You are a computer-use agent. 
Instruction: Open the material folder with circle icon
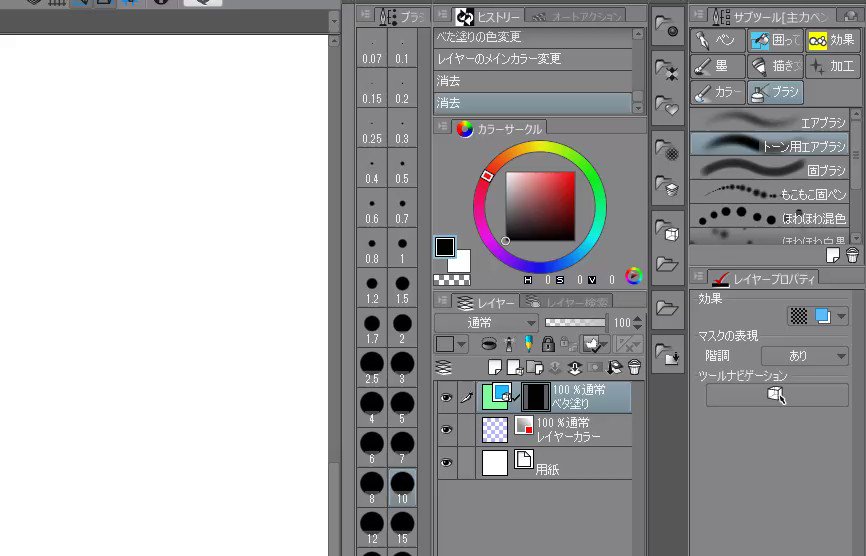(667, 26)
